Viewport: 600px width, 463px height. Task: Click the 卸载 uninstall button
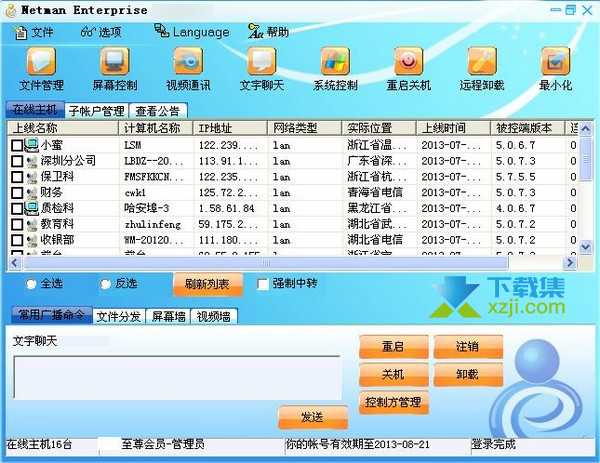click(468, 374)
